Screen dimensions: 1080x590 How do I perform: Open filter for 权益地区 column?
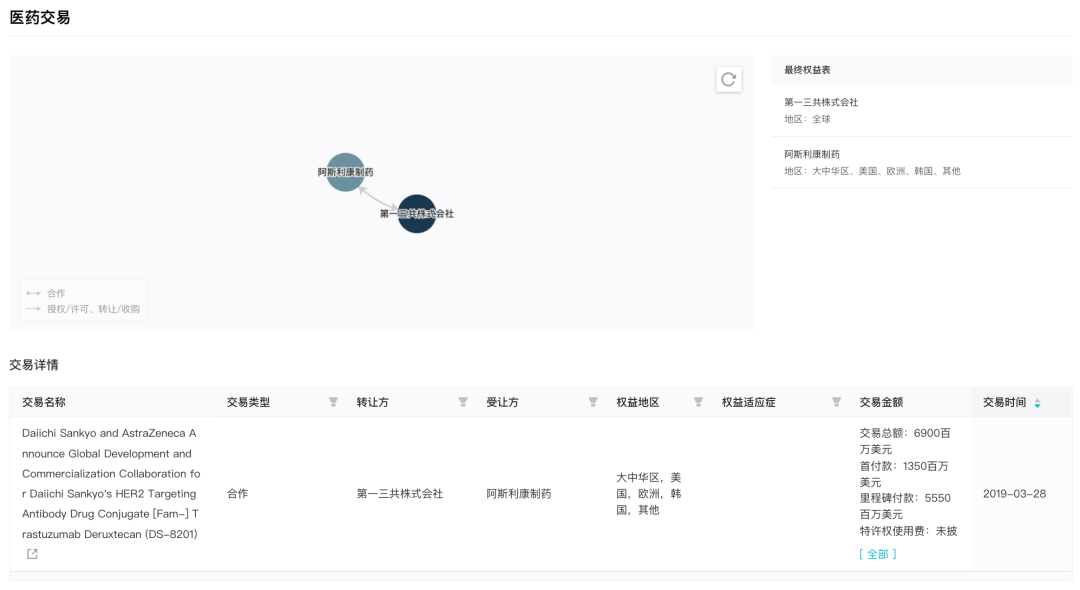pos(698,402)
